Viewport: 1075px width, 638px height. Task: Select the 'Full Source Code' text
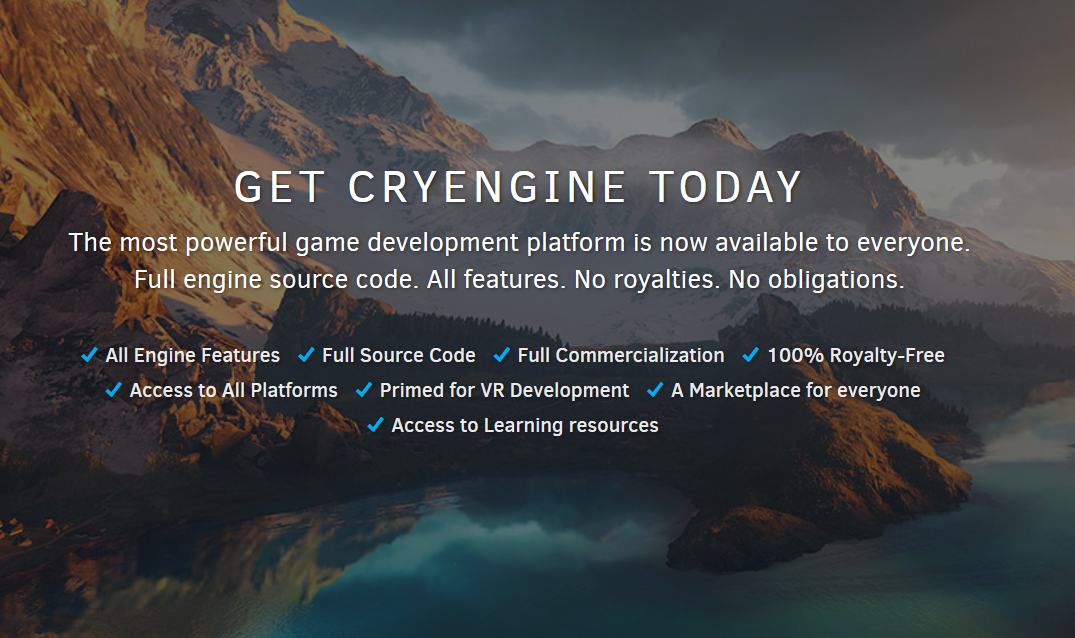coord(399,355)
